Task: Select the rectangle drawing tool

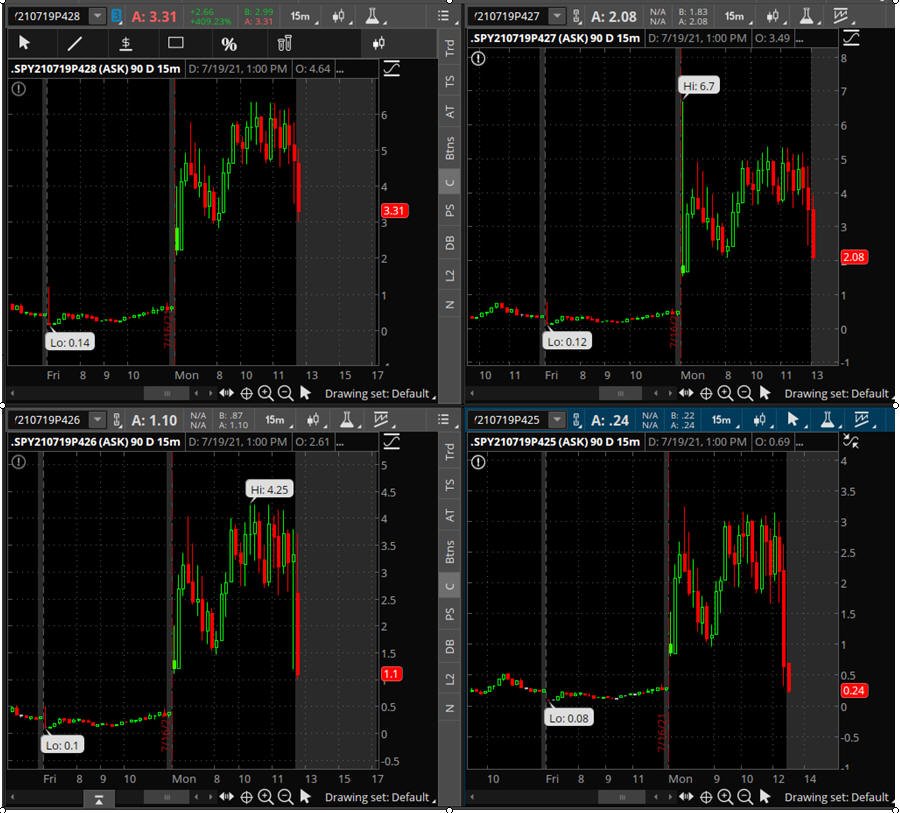Action: [176, 42]
